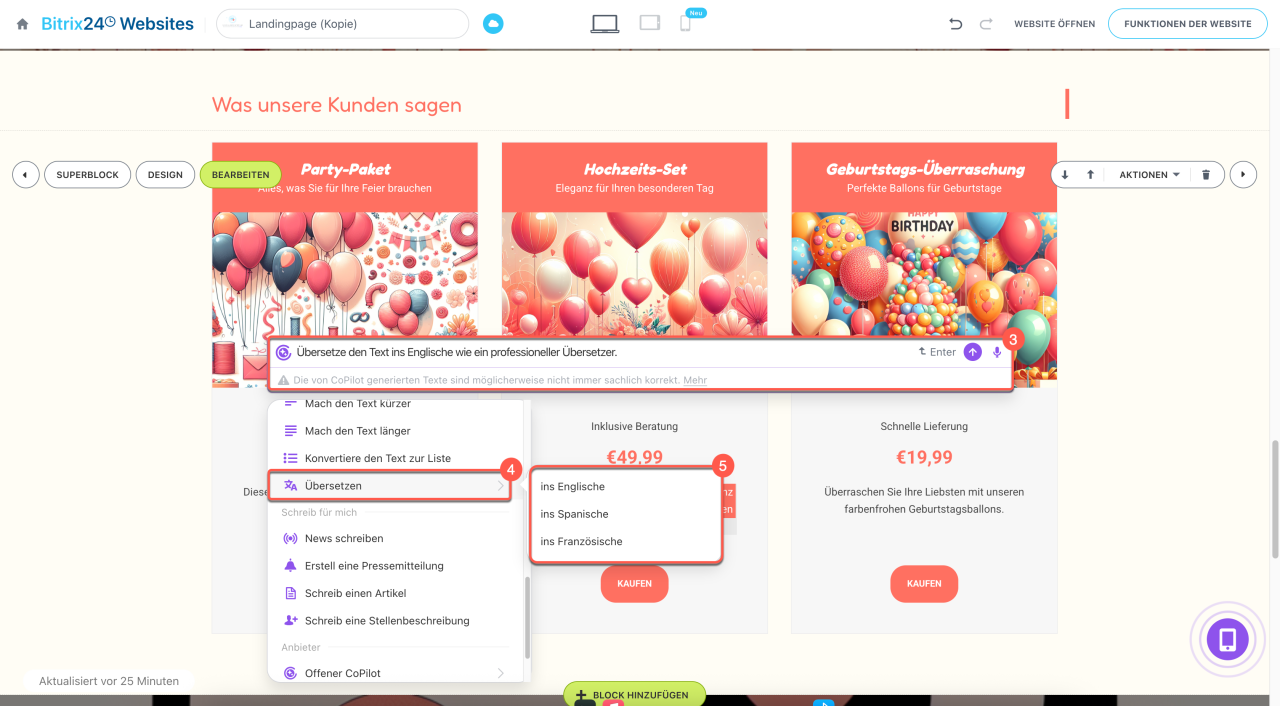This screenshot has width=1280, height=706.
Task: Click Funktionen der Website button
Action: coord(1187,24)
